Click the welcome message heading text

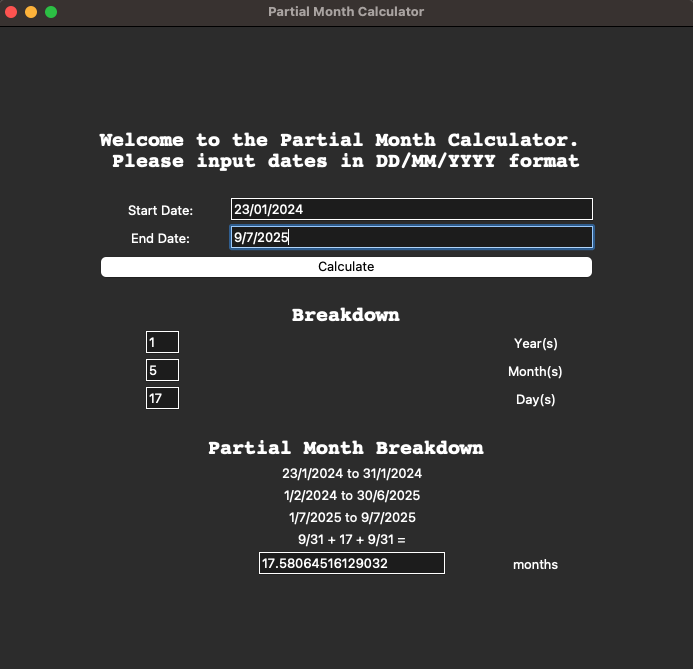point(340,150)
